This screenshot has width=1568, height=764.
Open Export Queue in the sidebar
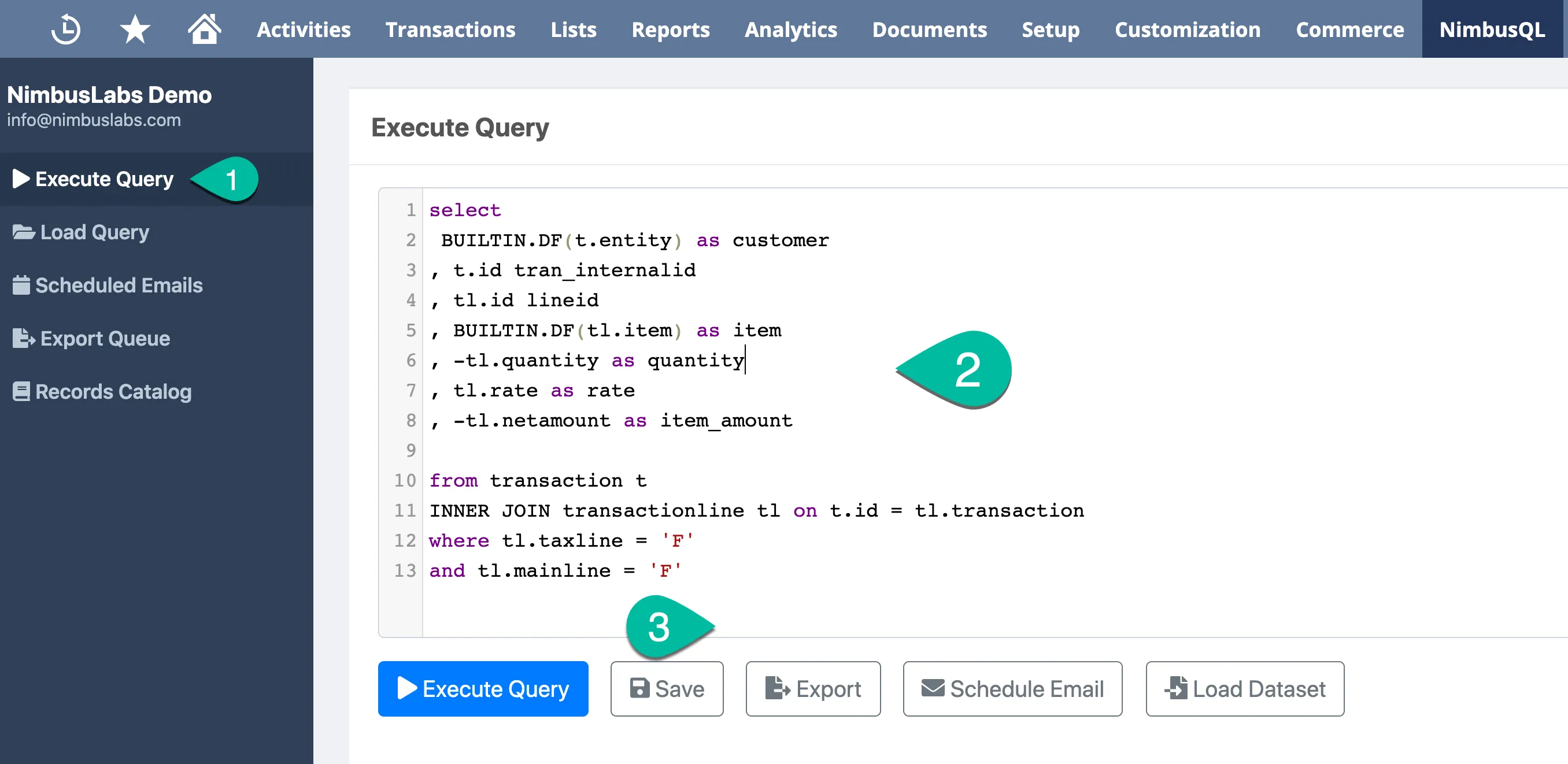[157, 338]
